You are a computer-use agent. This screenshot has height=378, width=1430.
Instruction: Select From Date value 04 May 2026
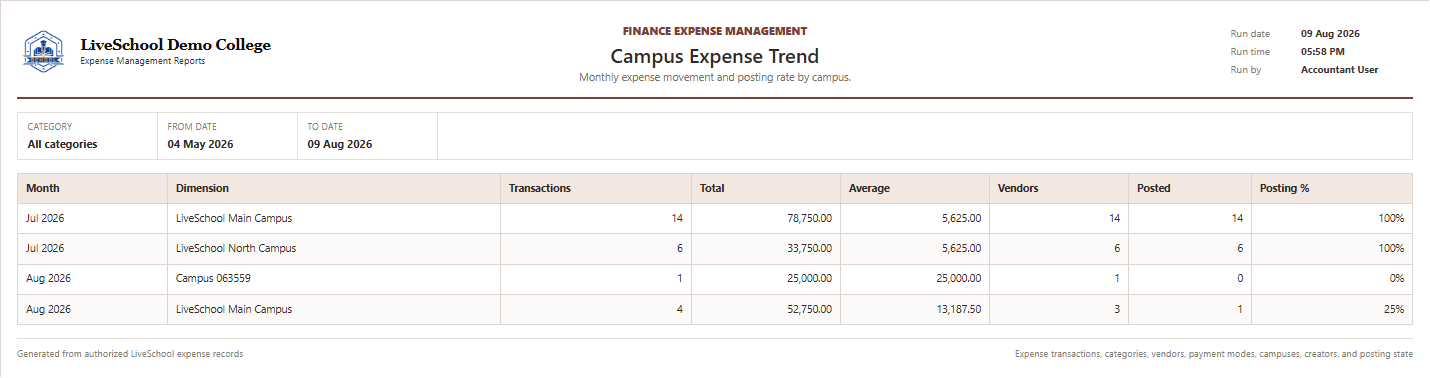click(x=200, y=144)
